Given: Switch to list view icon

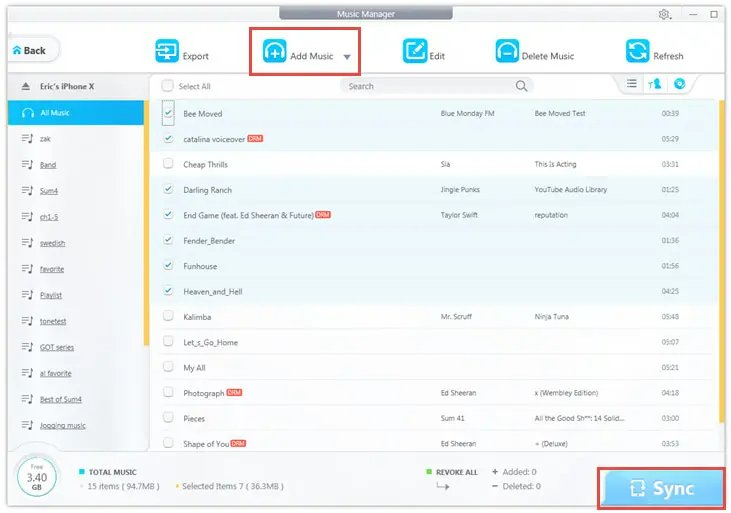Looking at the screenshot, I should tap(632, 85).
